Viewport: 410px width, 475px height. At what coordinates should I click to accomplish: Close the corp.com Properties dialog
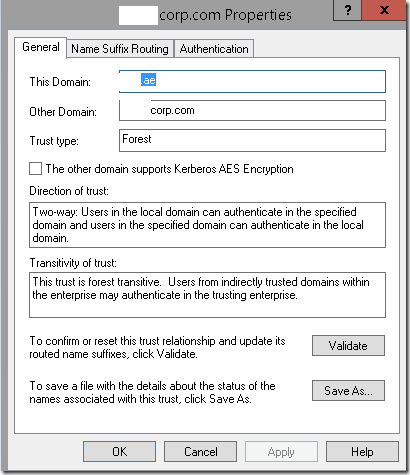pos(385,10)
